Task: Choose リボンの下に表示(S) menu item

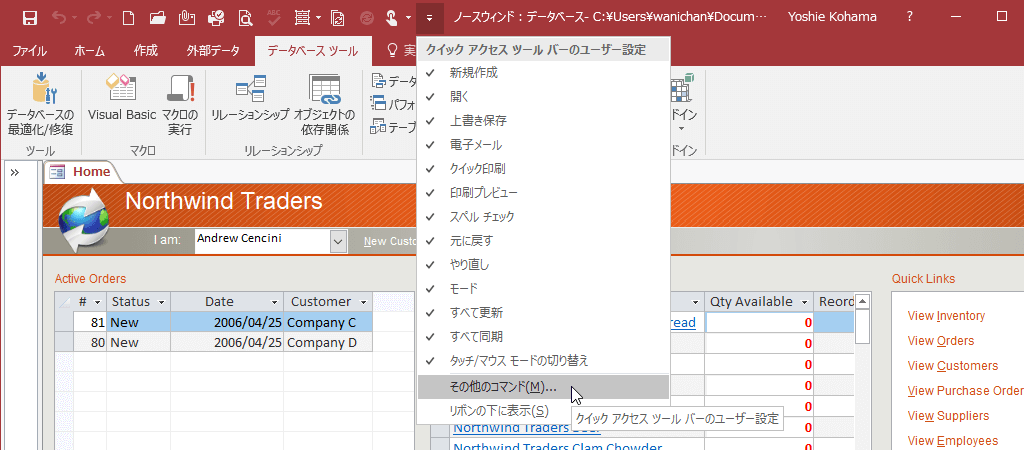Action: tap(543, 411)
